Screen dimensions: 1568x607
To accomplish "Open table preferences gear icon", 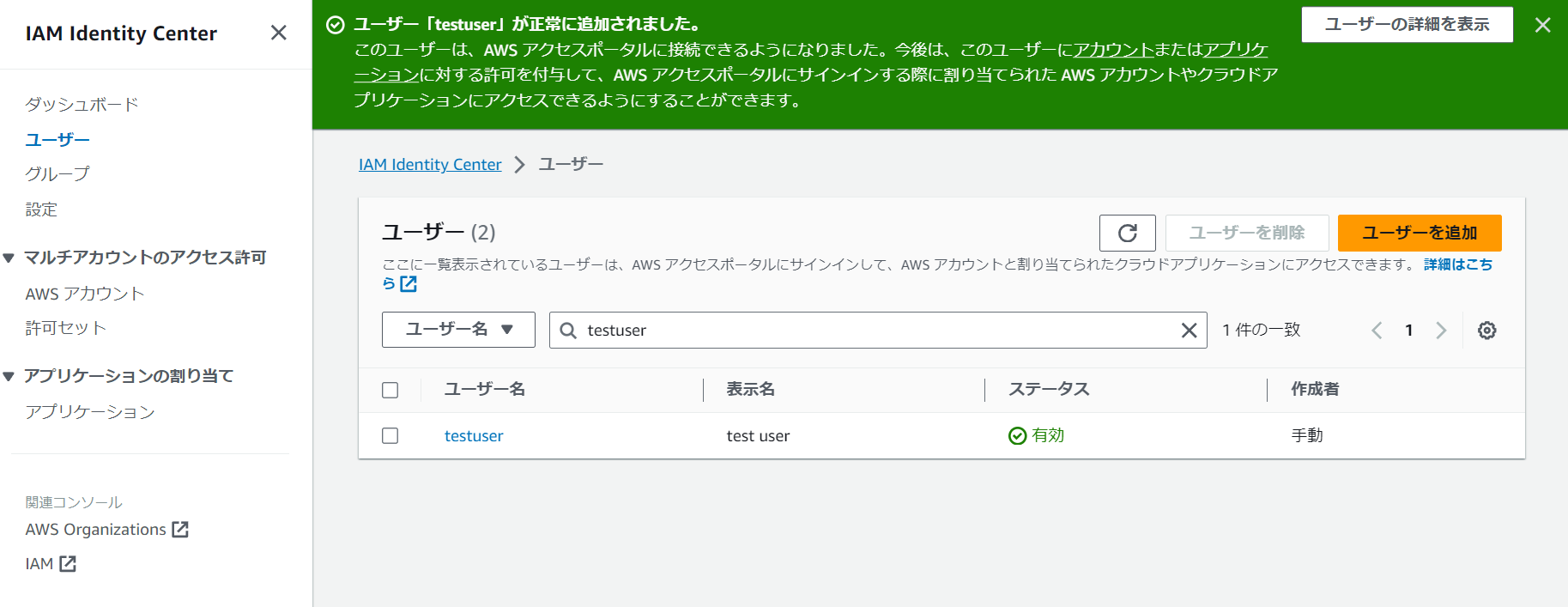I will (x=1487, y=331).
